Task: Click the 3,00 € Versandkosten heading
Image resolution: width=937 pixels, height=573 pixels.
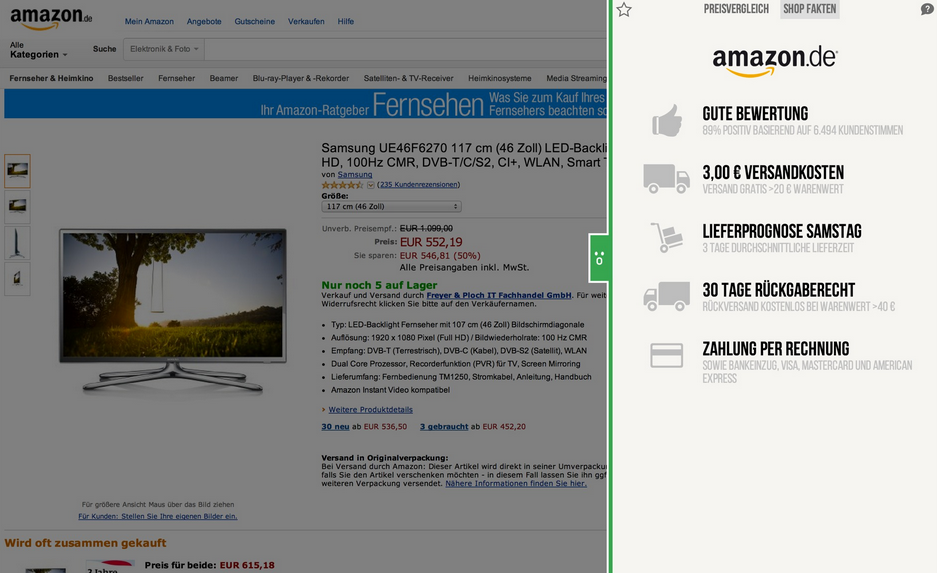Action: (x=773, y=173)
